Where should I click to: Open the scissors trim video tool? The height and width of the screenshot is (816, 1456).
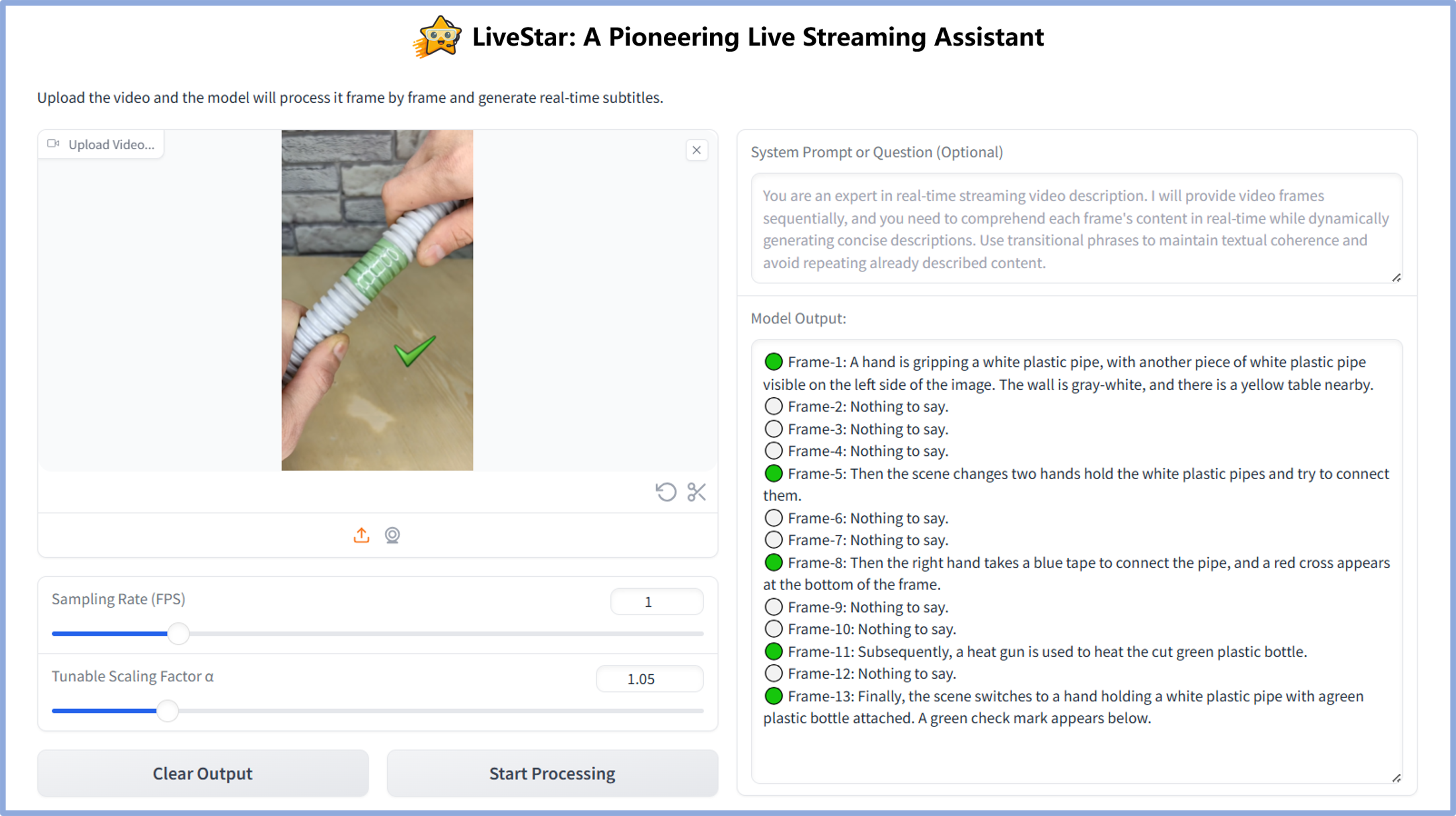click(x=696, y=492)
